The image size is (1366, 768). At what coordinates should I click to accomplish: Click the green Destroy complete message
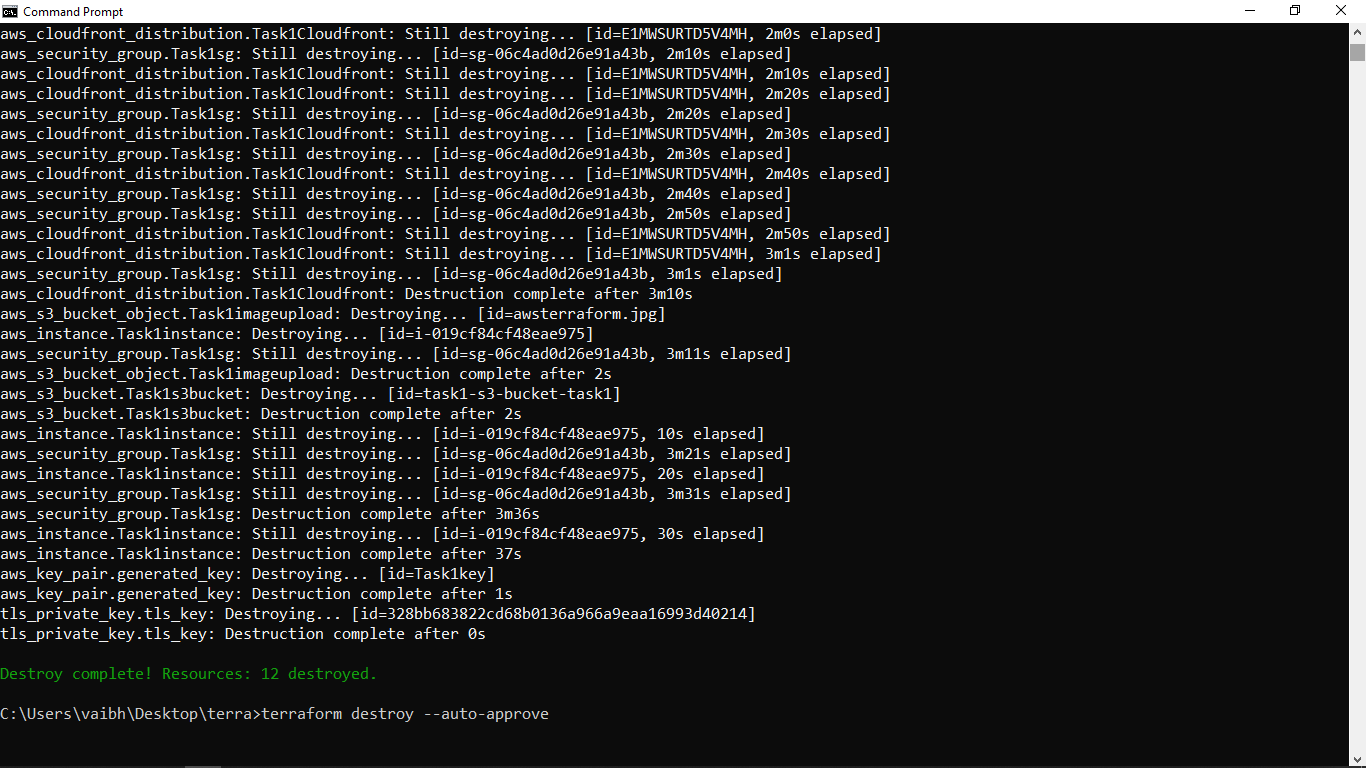(188, 673)
